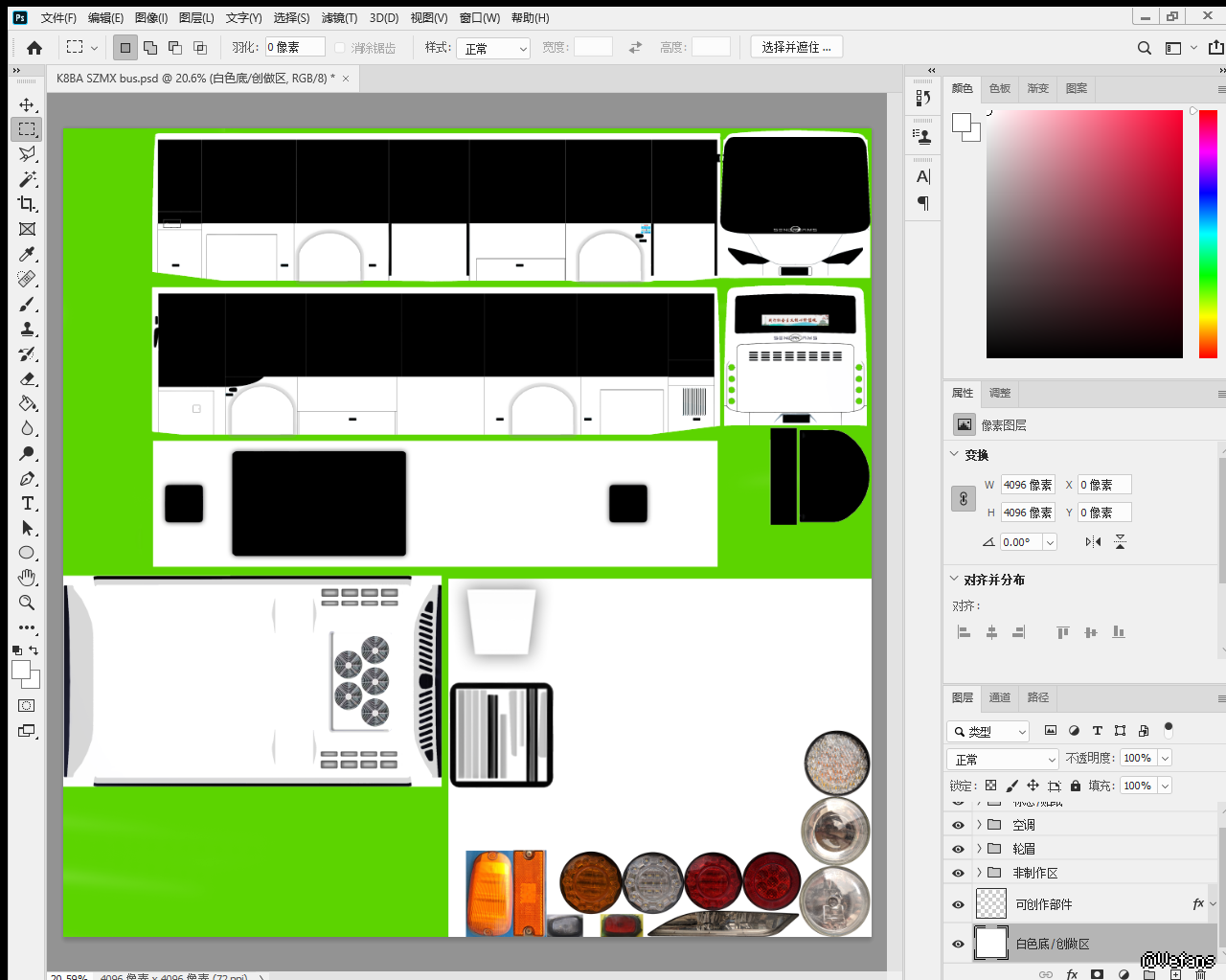This screenshot has height=980, width=1226.
Task: Open the 样式 dropdown showing 正常
Action: click(494, 48)
